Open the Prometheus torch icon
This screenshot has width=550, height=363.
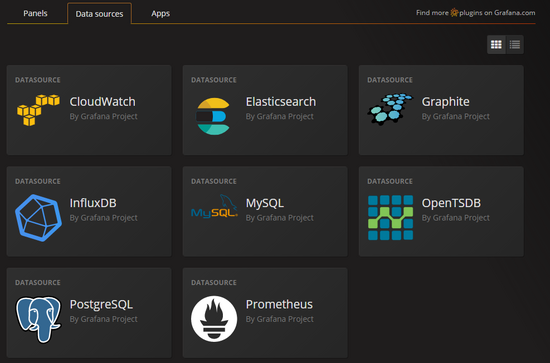pos(214,319)
